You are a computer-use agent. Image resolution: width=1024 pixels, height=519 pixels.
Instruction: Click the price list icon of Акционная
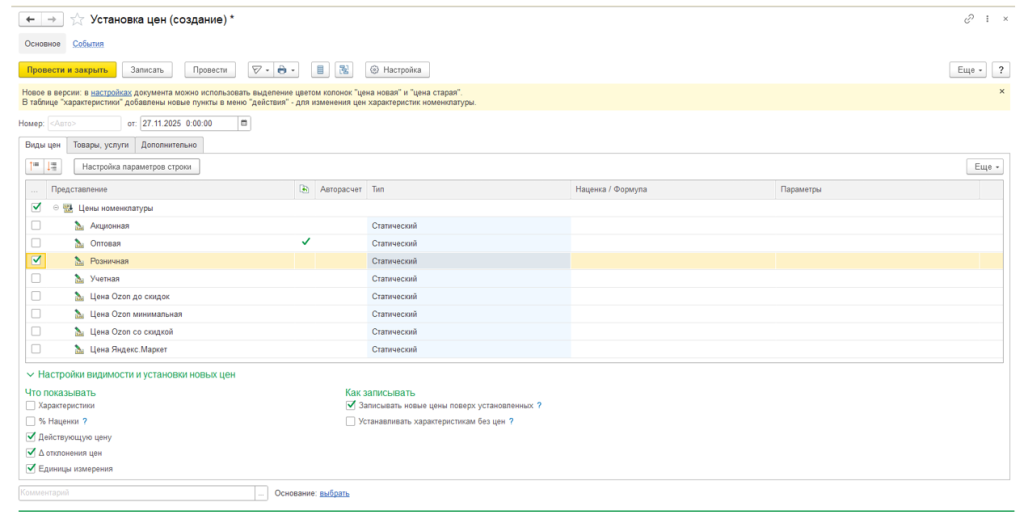79,226
